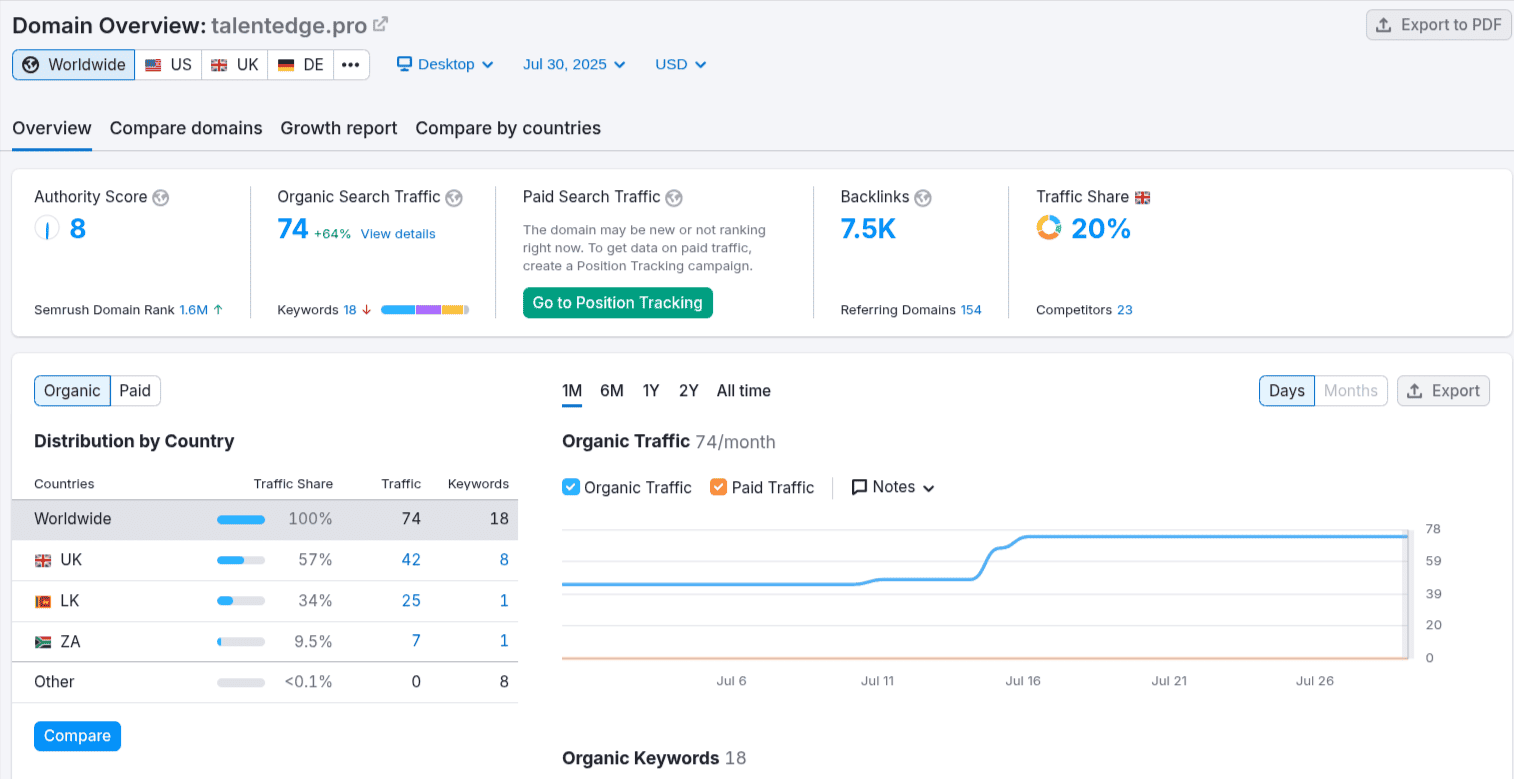Open View details link
The height and width of the screenshot is (779, 1514).
(x=398, y=234)
